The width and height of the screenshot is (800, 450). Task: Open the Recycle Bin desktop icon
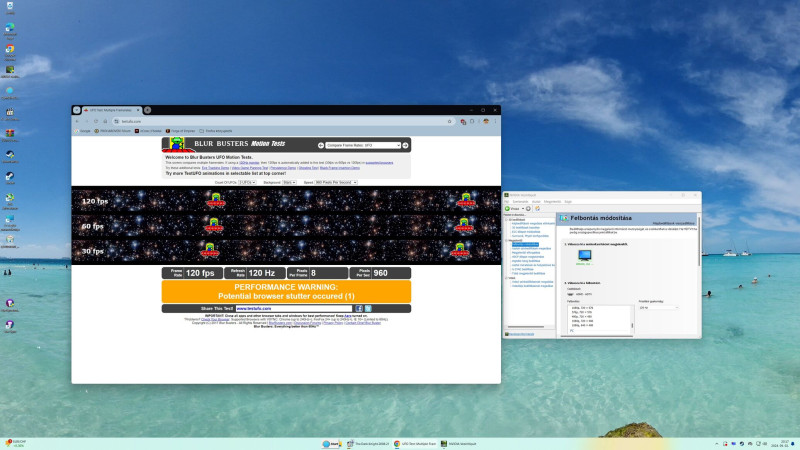[10, 8]
